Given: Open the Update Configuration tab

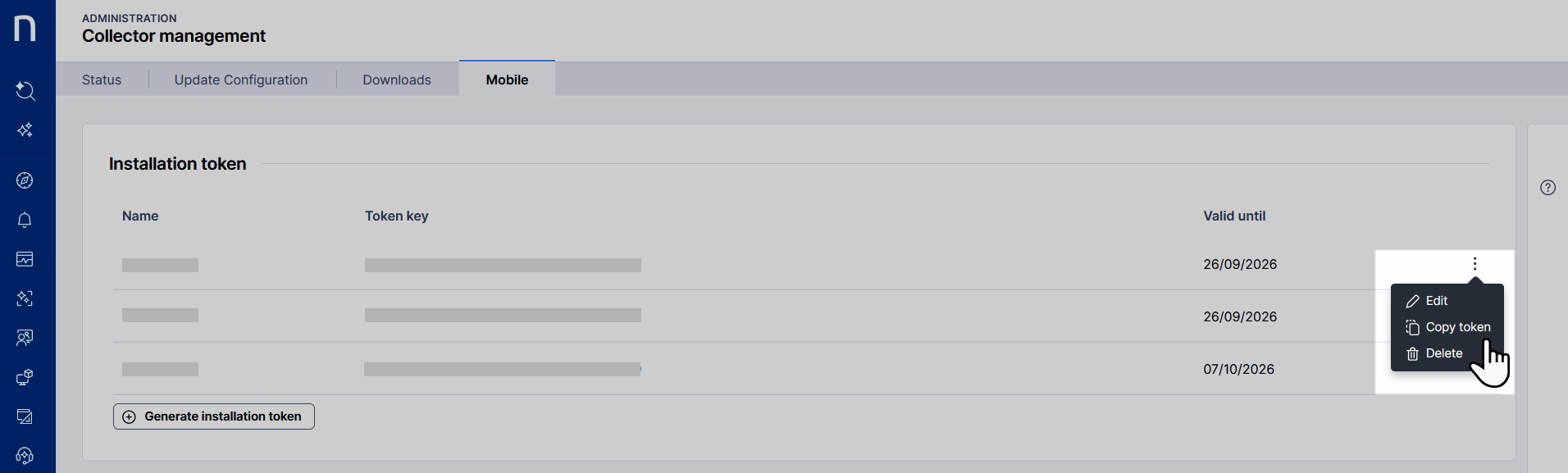Looking at the screenshot, I should (x=241, y=80).
